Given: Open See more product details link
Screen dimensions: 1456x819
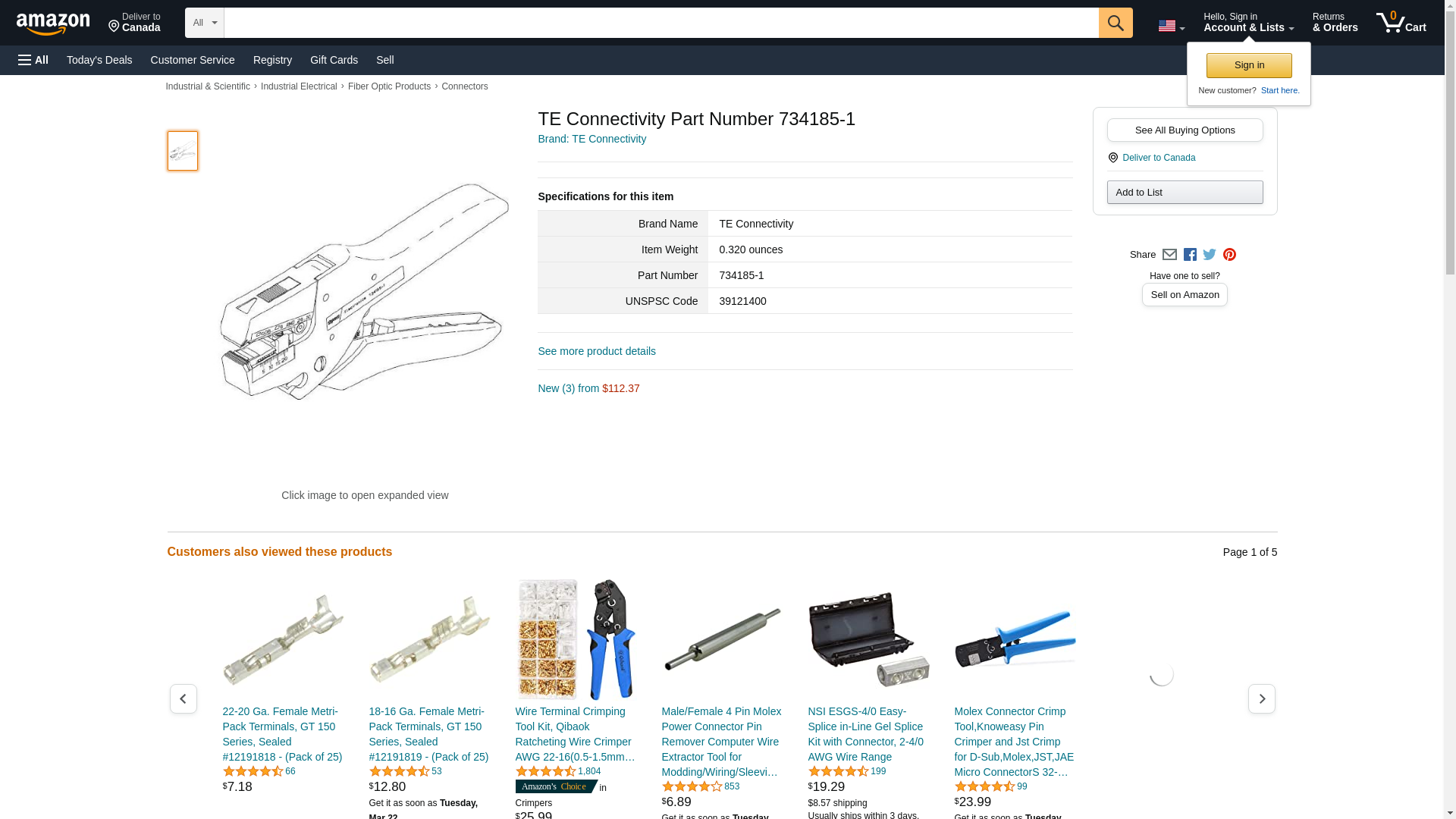Looking at the screenshot, I should pos(597,351).
